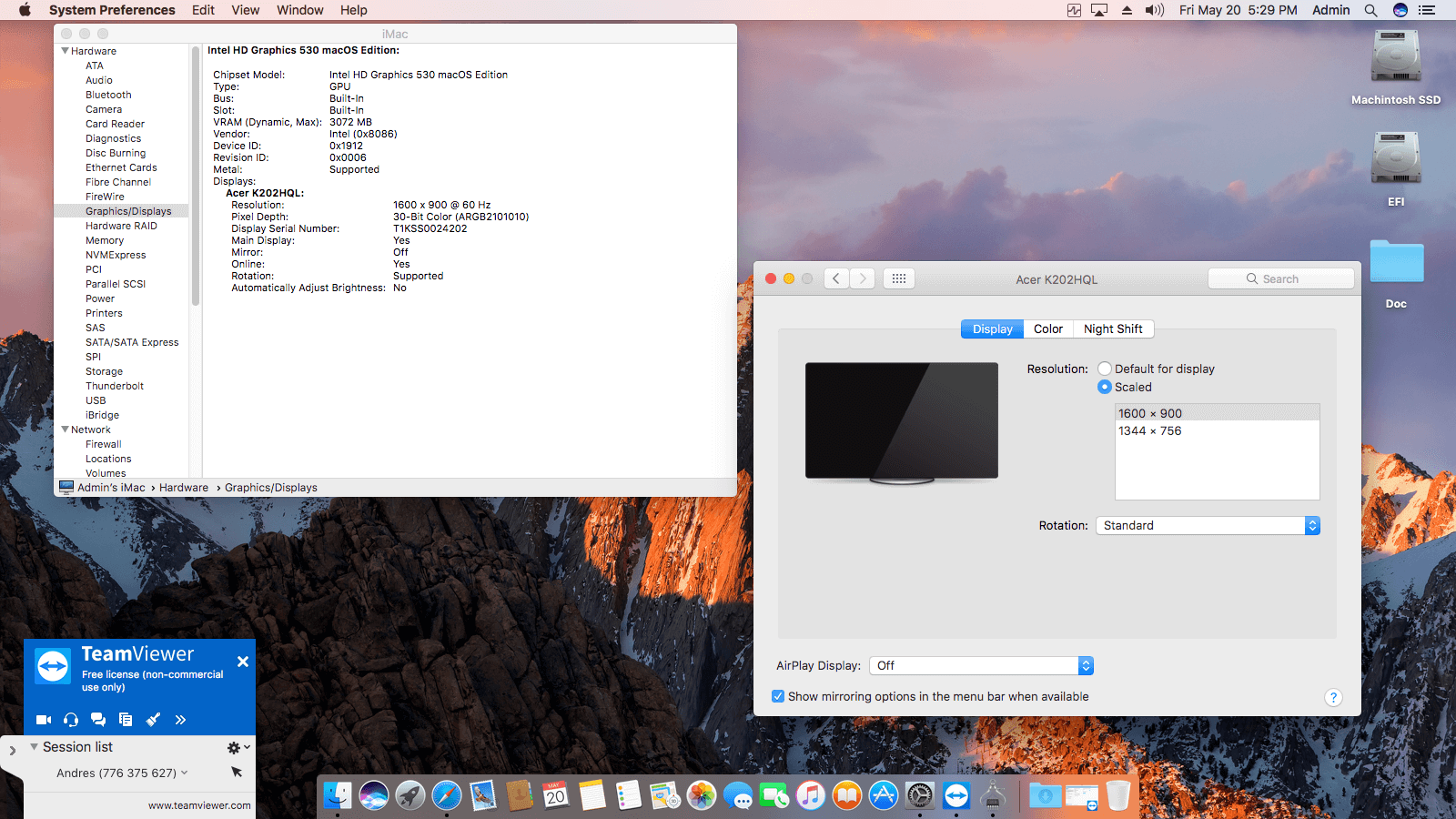The width and height of the screenshot is (1456, 819).
Task: Start video in TeamViewer panel
Action: [x=43, y=720]
